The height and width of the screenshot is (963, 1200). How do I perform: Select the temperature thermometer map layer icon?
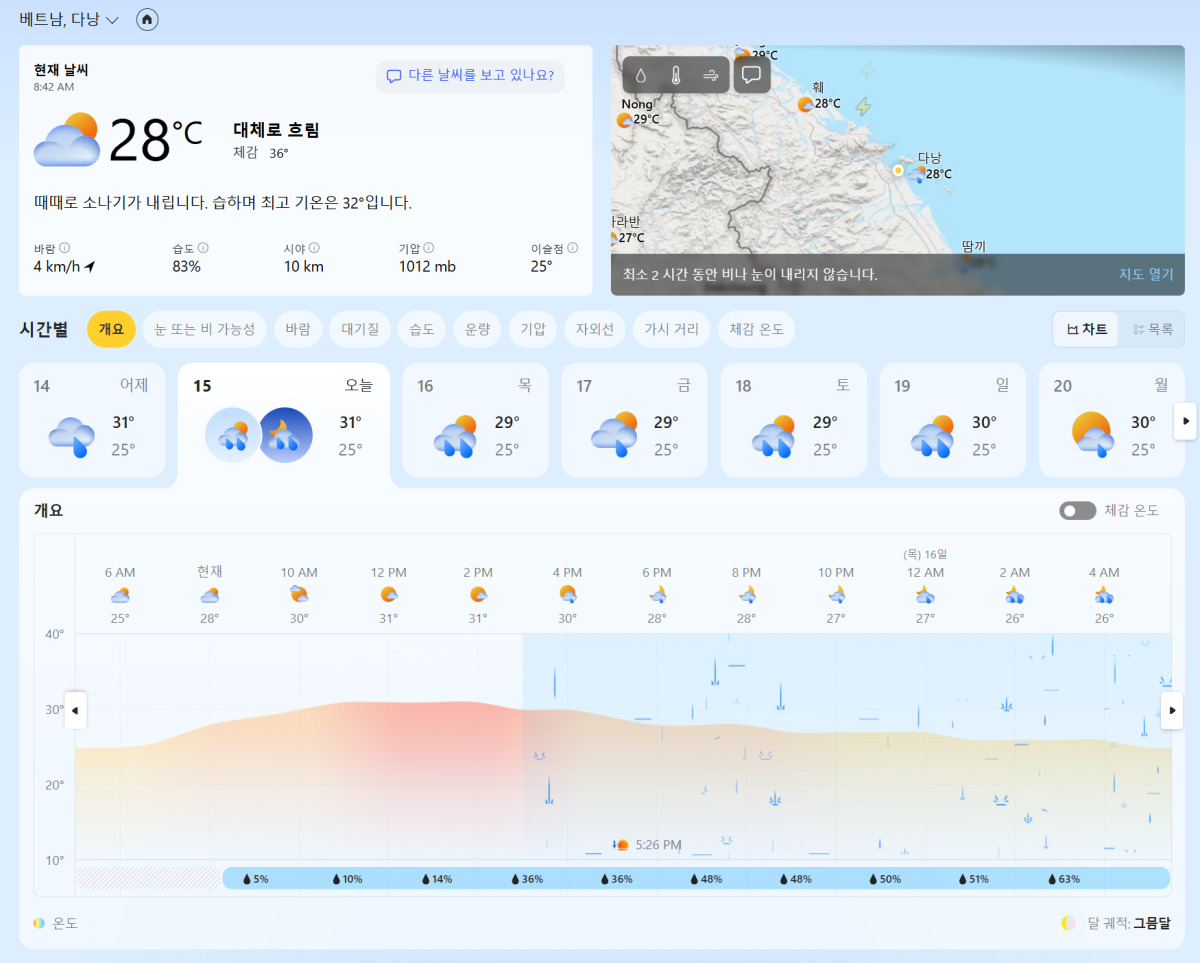[676, 75]
